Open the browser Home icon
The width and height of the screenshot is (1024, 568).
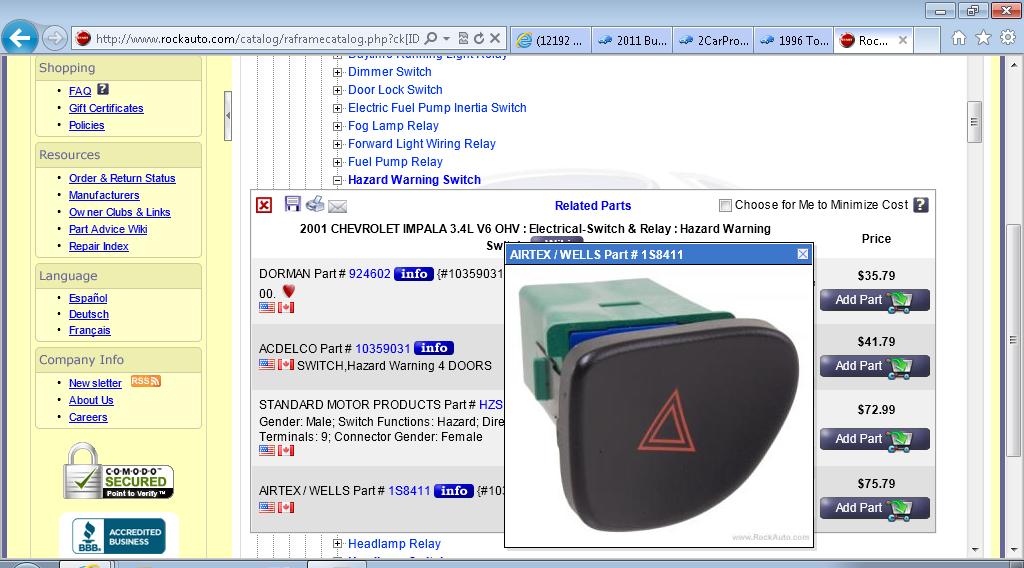(959, 38)
